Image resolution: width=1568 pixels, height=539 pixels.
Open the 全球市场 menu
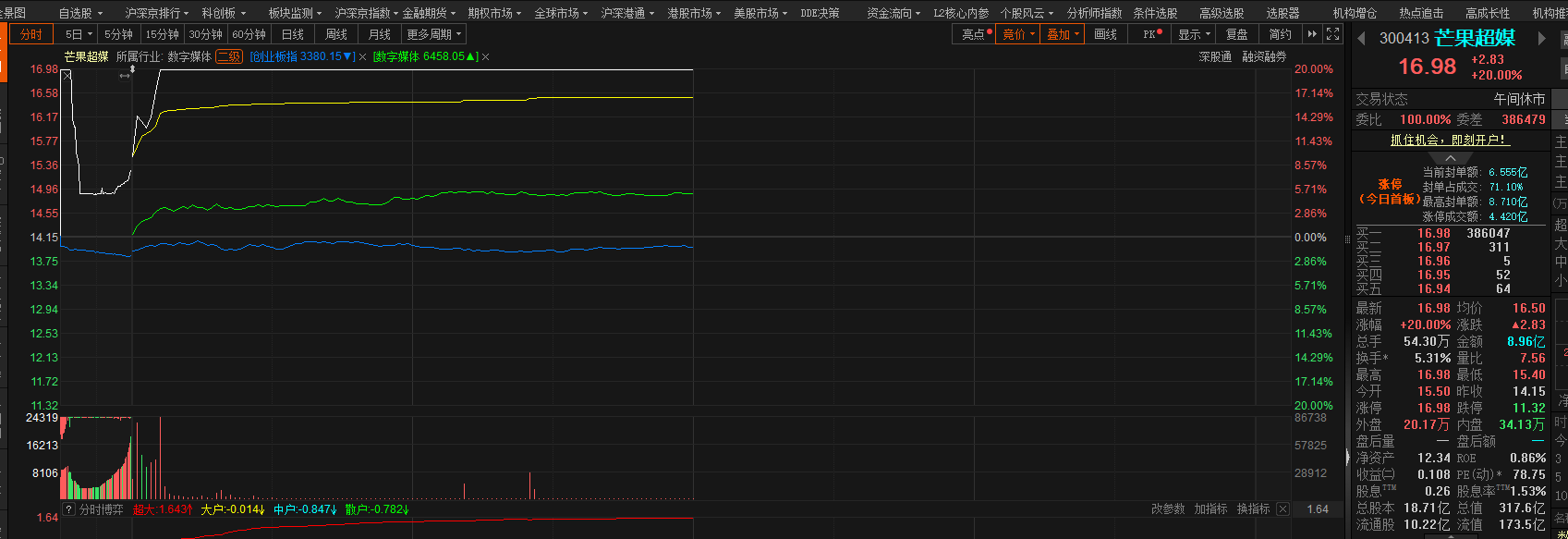tap(561, 13)
